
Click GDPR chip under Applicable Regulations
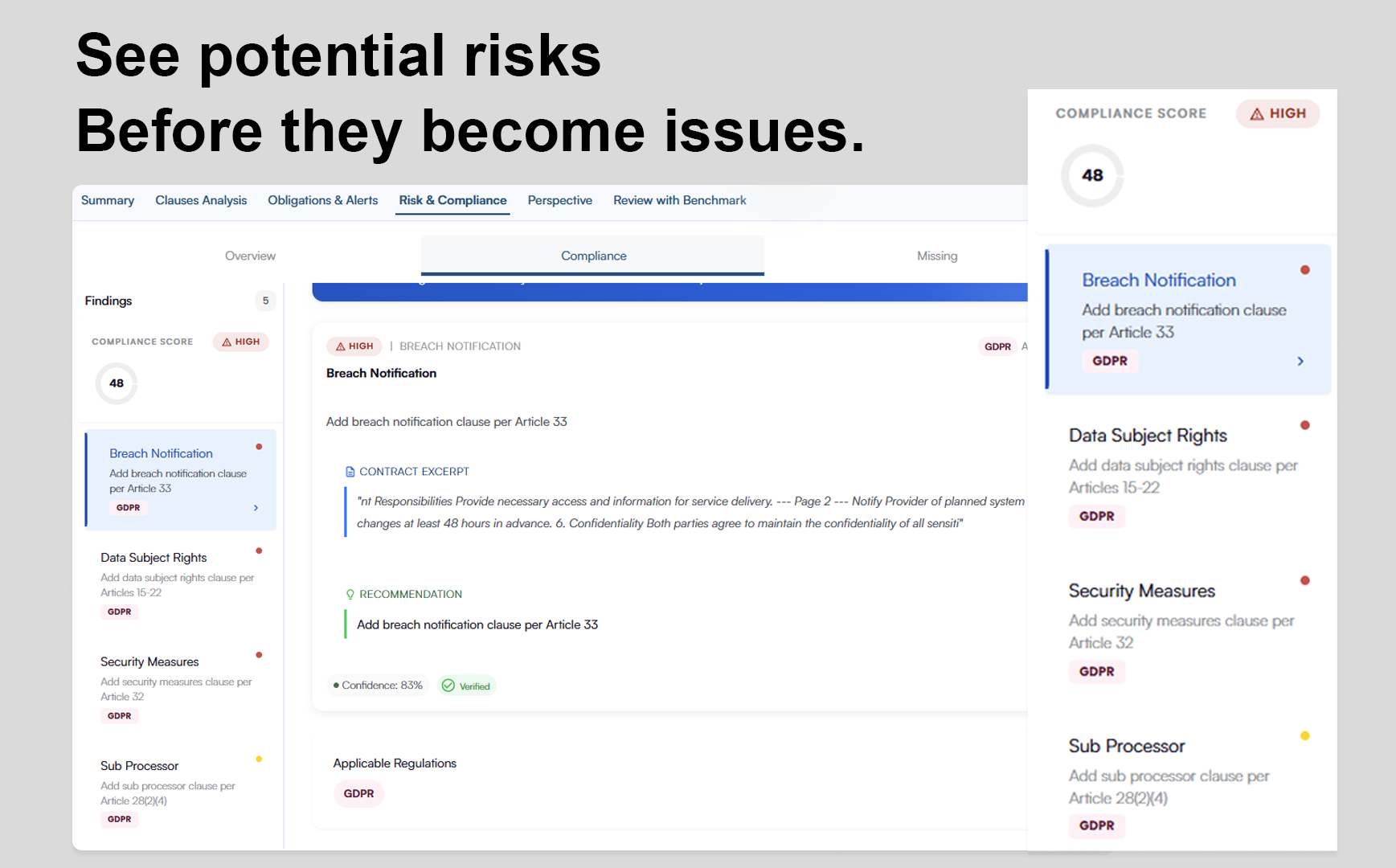coord(358,793)
